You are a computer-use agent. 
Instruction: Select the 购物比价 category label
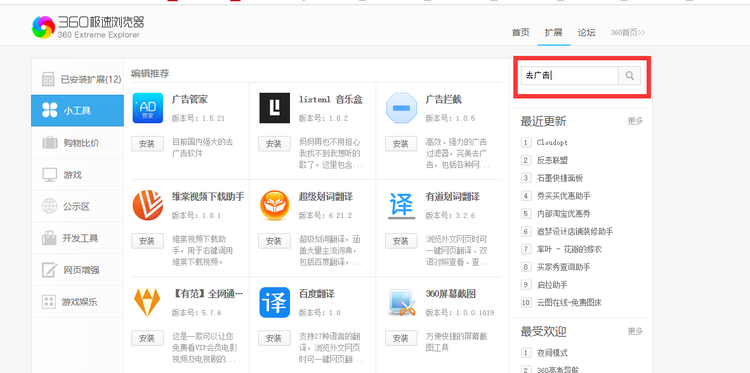pyautogui.click(x=81, y=143)
